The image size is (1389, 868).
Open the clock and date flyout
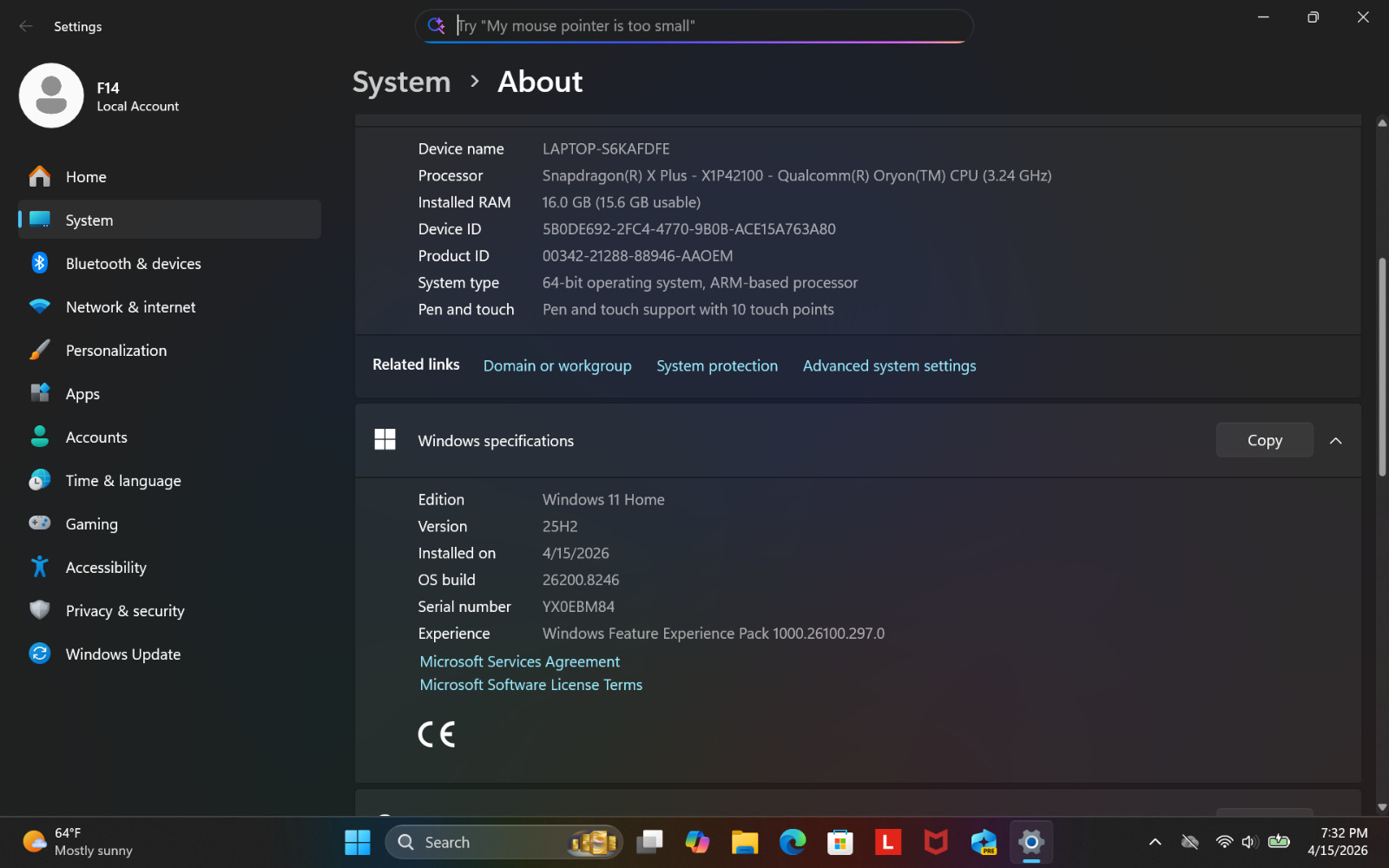[x=1338, y=842]
